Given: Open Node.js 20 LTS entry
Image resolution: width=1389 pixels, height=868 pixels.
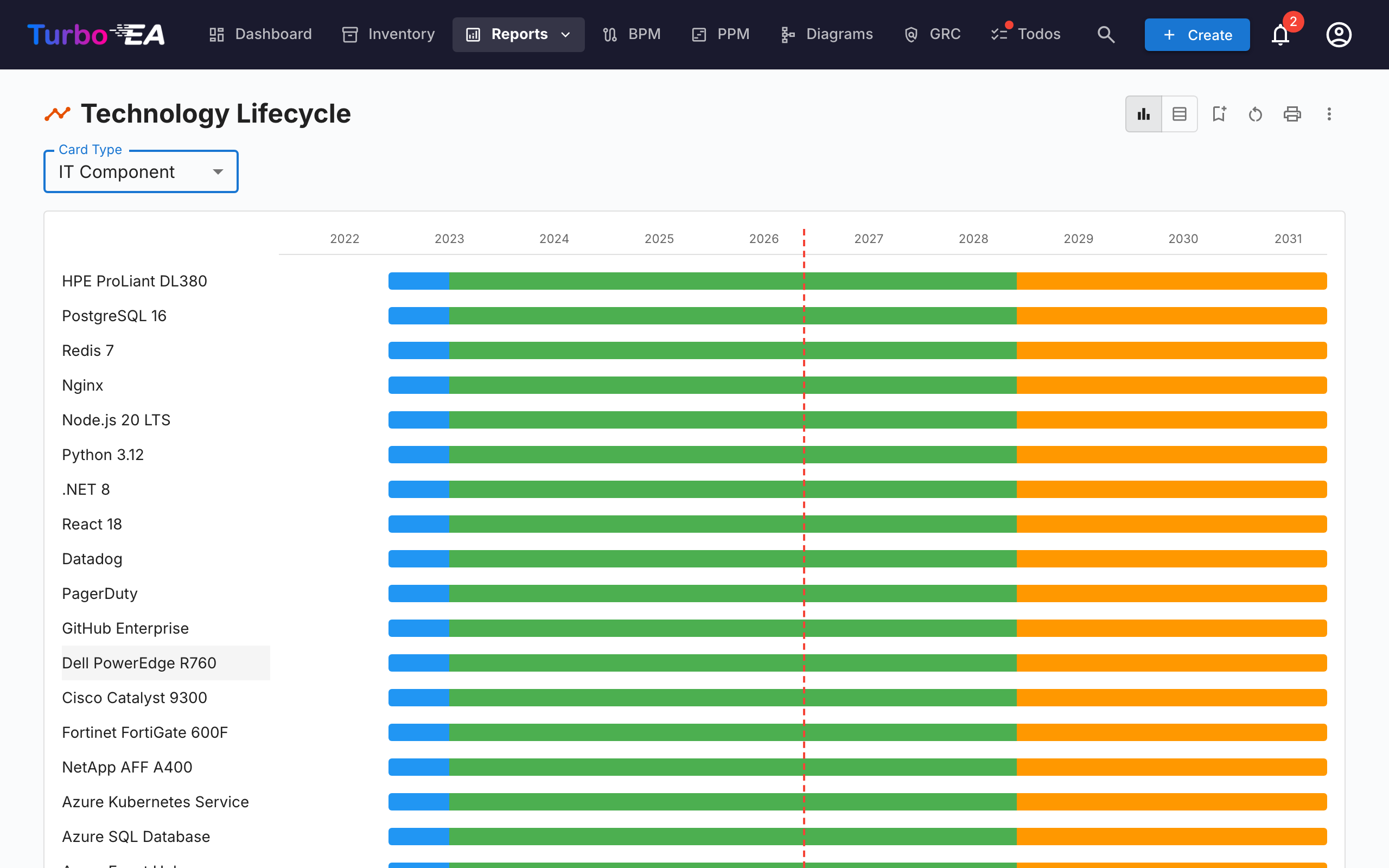Looking at the screenshot, I should pos(116,420).
